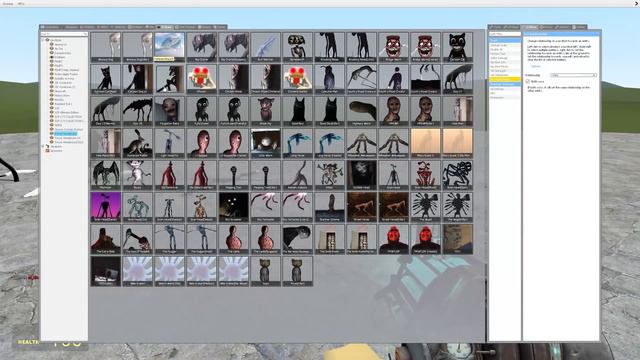Spawn the long-necked bird-beaked creature NPC

pyautogui.click(x=138, y=239)
